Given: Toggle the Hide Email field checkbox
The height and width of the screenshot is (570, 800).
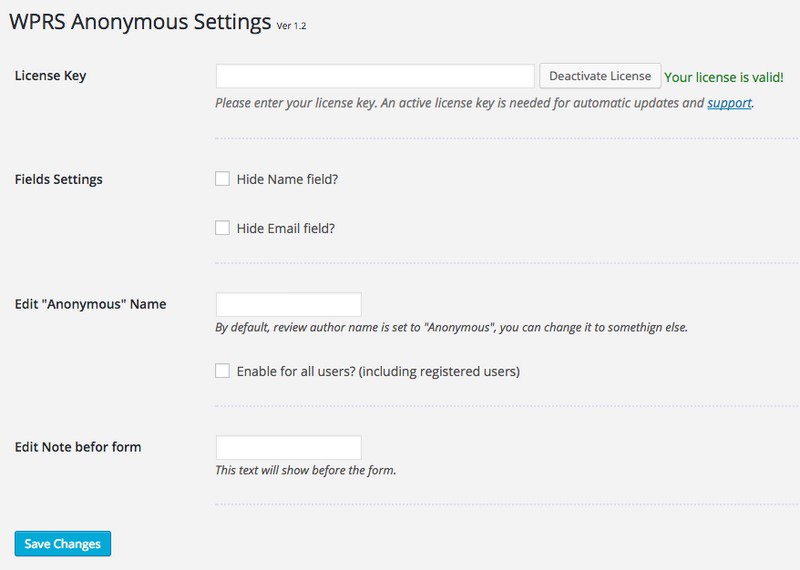Looking at the screenshot, I should click(x=222, y=228).
